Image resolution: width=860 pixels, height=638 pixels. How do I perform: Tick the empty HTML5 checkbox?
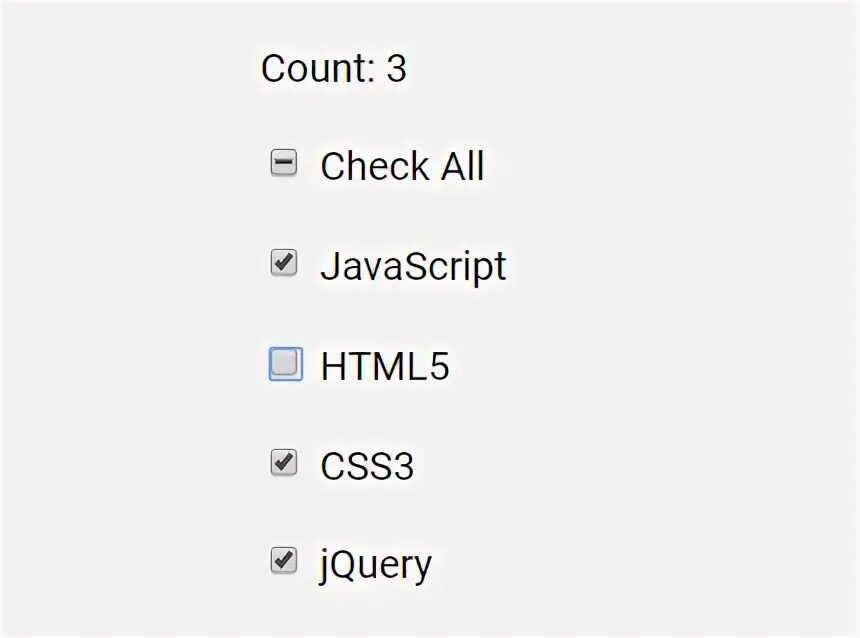(286, 363)
